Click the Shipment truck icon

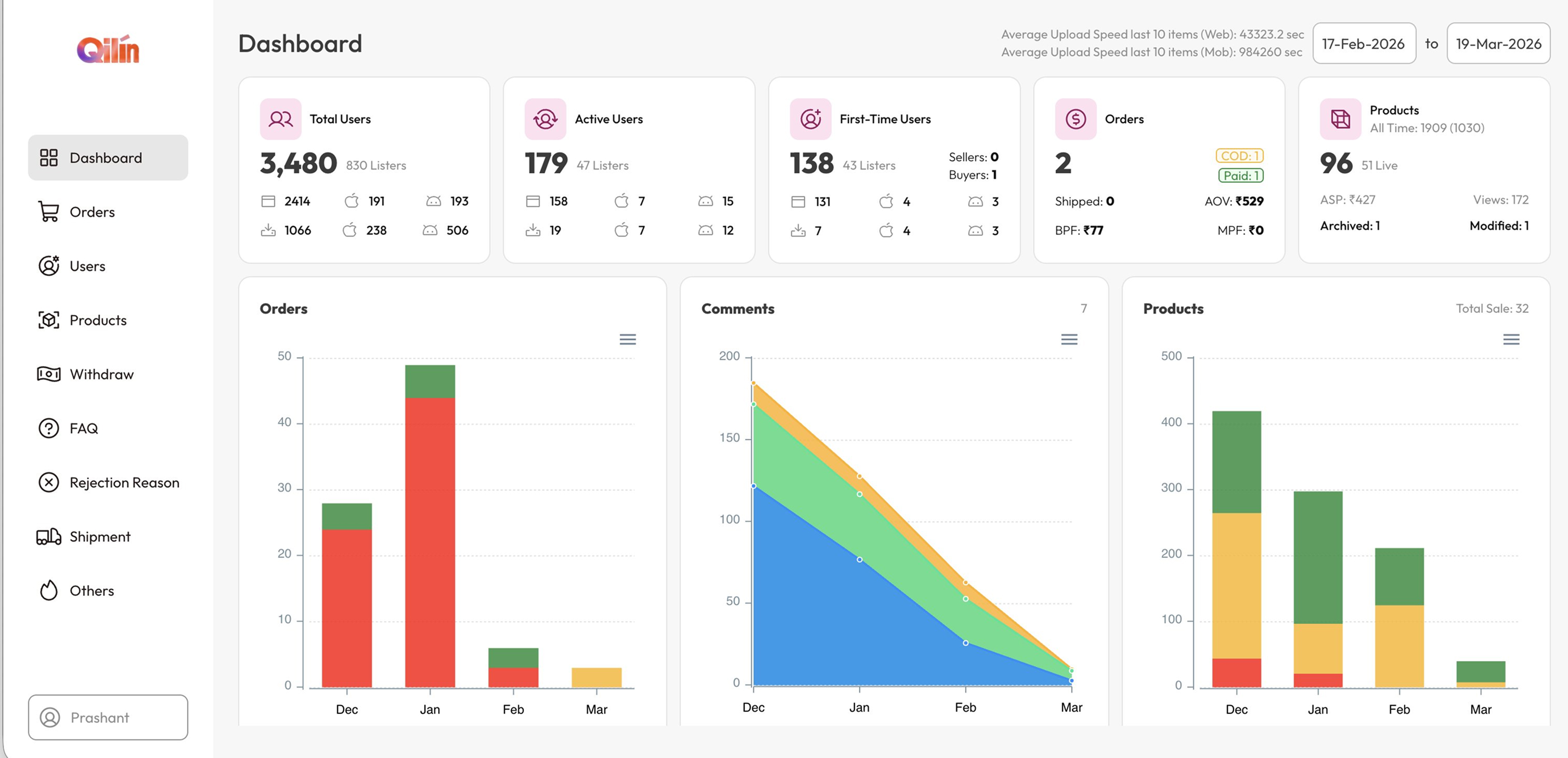pos(49,536)
